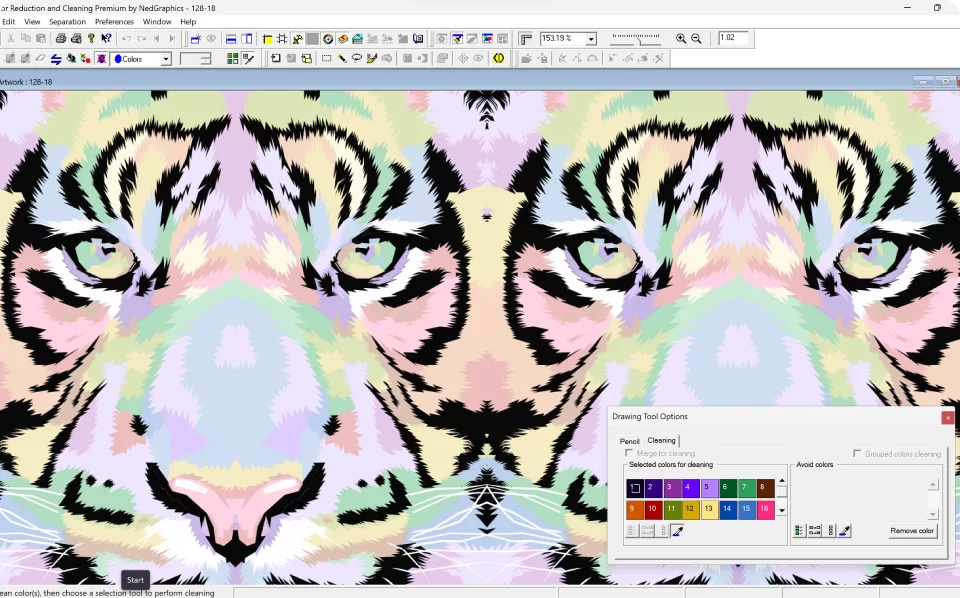This screenshot has height=598, width=960.
Task: Select color swatch 16 pink
Action: pos(765,509)
